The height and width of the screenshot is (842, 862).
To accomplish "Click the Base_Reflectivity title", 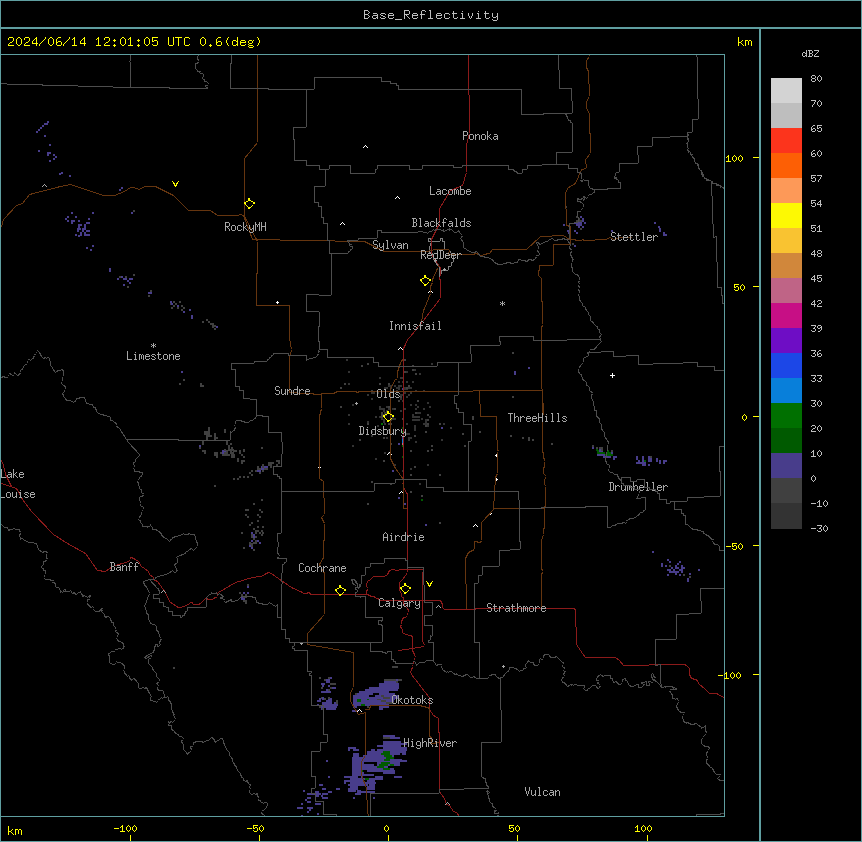I will 431,15.
